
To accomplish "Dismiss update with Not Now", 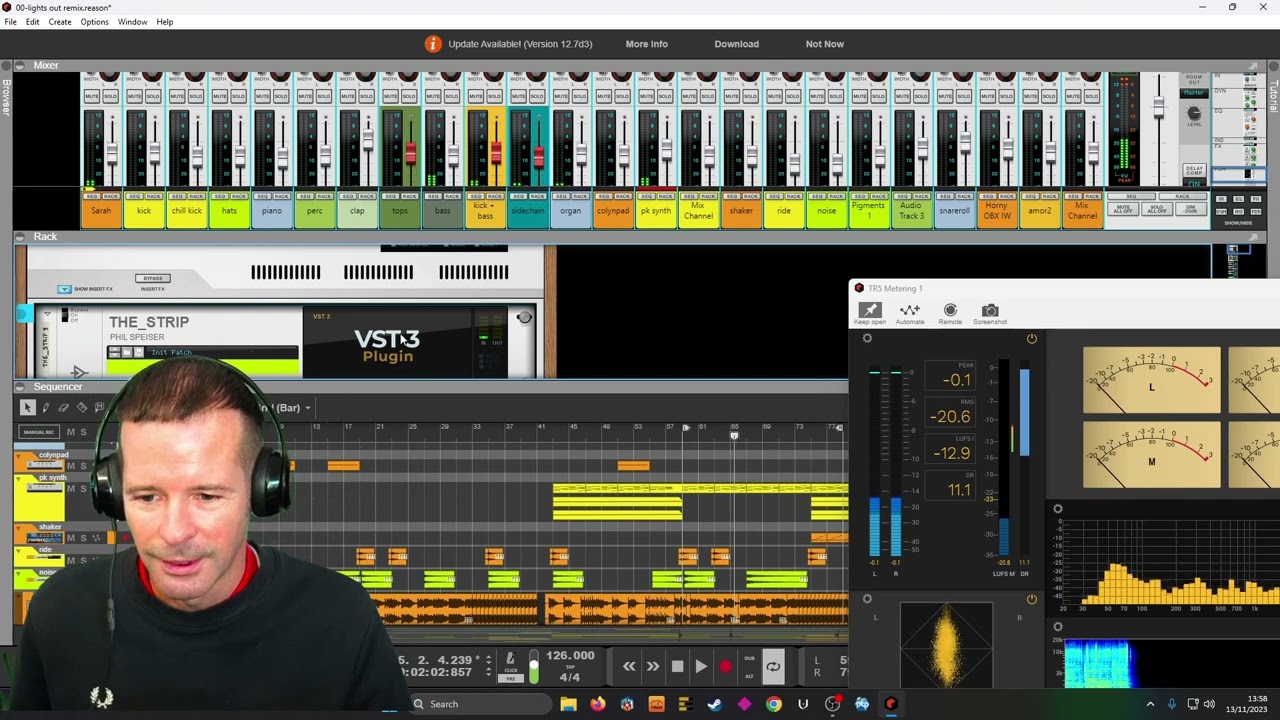I will tap(825, 44).
